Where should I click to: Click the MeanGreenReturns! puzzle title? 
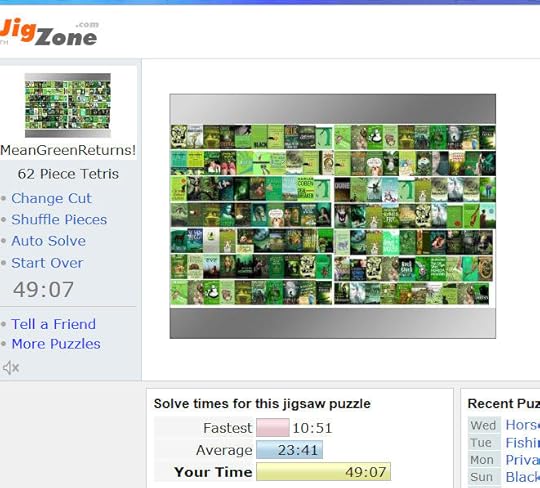click(68, 150)
